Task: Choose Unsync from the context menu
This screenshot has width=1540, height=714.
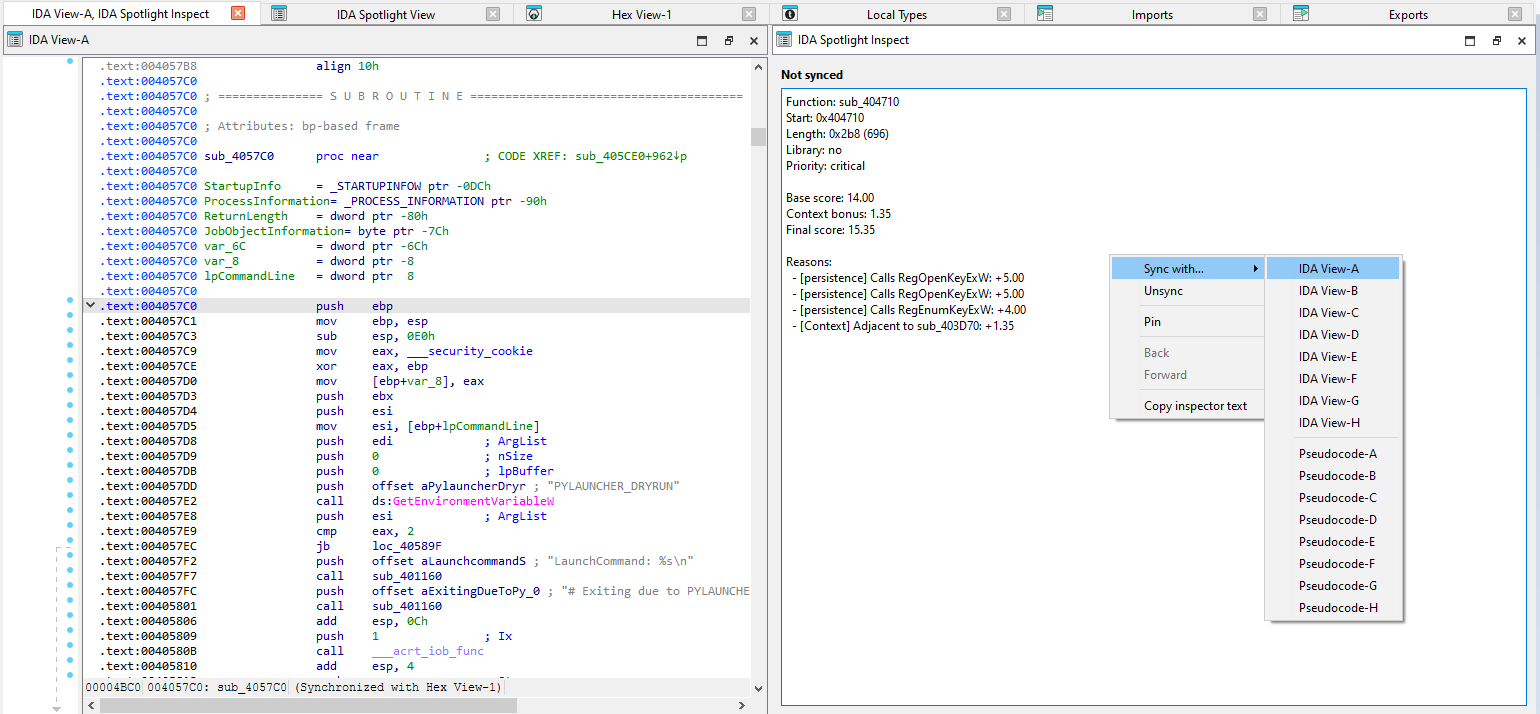Action: coord(1187,291)
